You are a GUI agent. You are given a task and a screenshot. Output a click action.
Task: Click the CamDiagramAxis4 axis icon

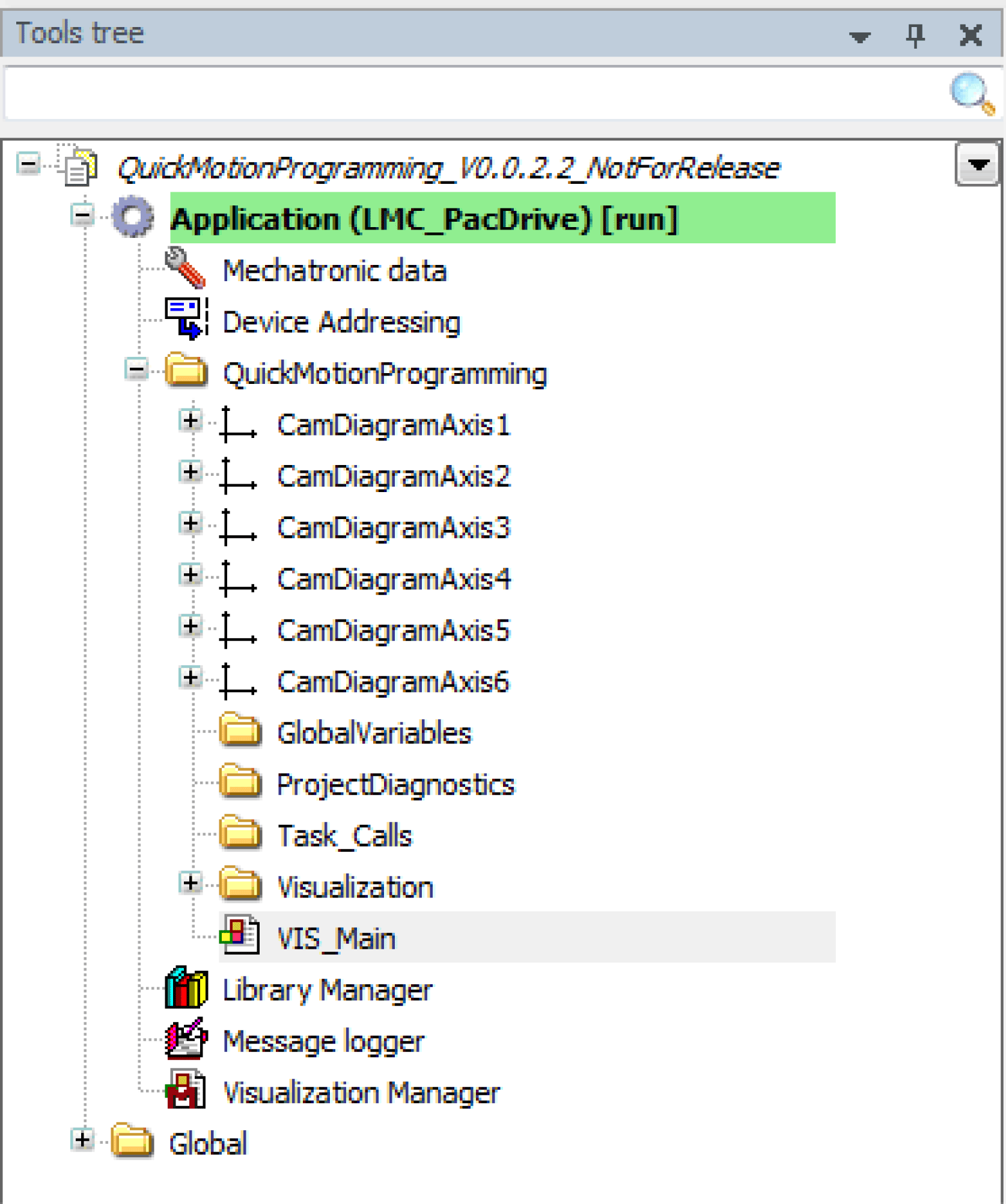238,579
